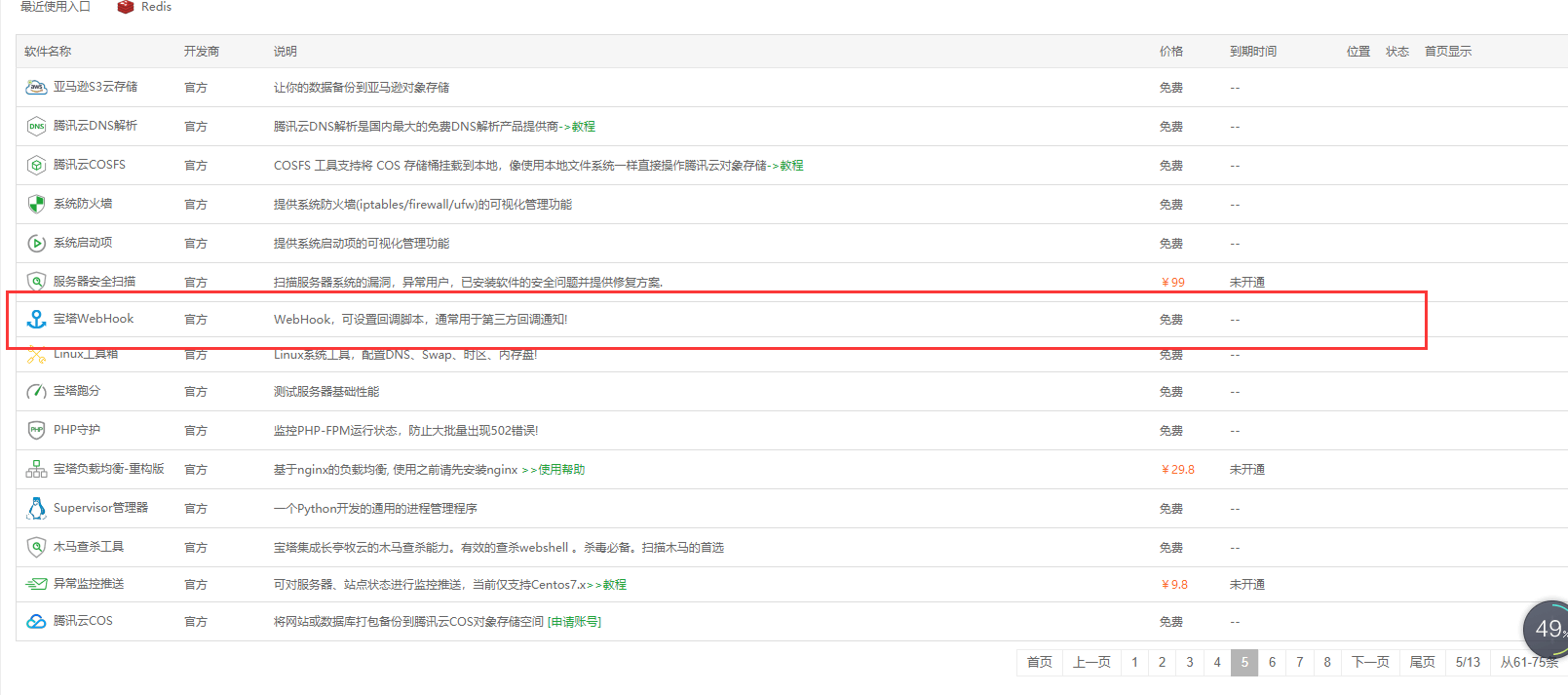Click the 软件名称 column header

coord(48,52)
